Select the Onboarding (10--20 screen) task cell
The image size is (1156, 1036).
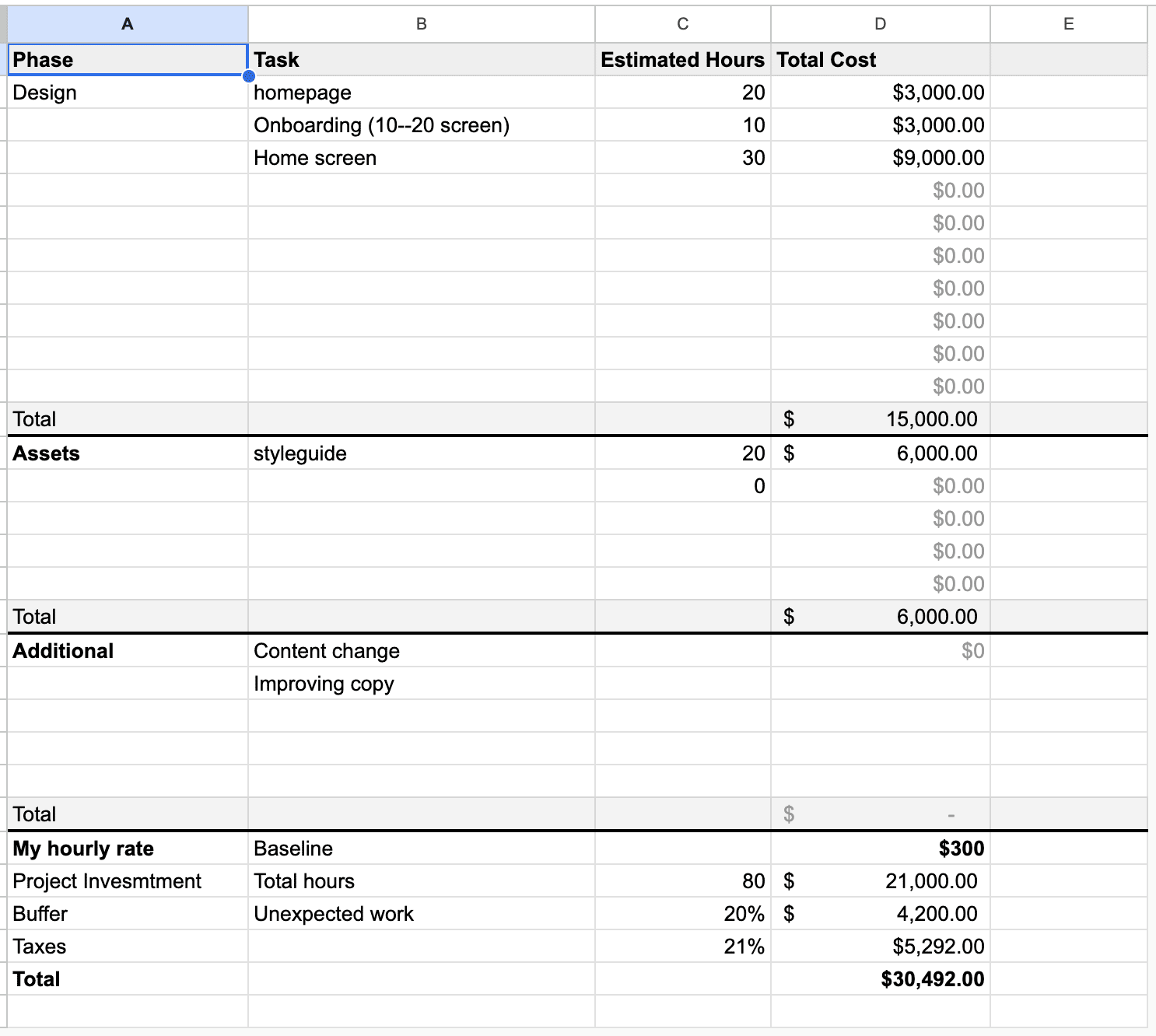[x=421, y=125]
